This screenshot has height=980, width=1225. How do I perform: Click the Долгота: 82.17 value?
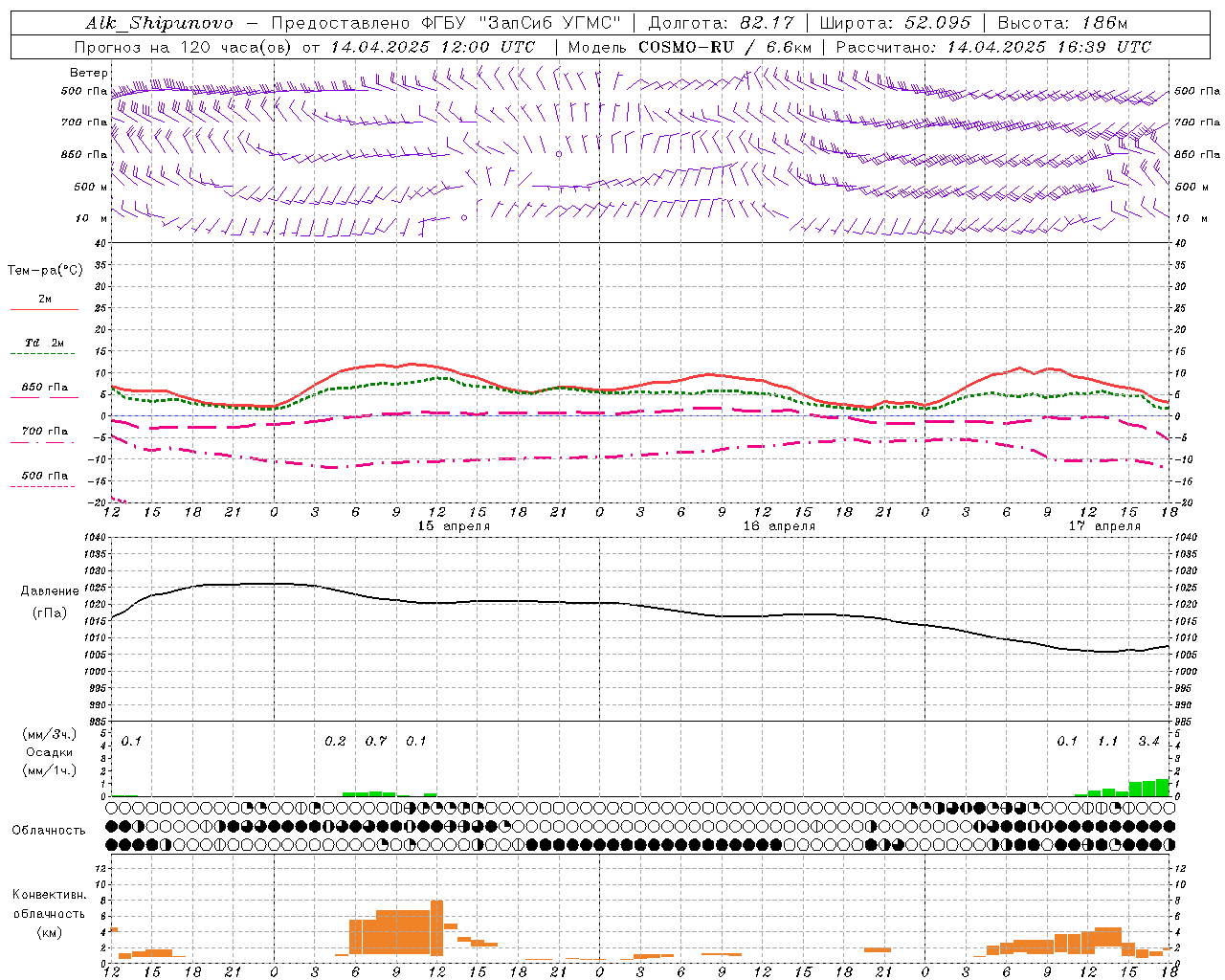[721, 23]
